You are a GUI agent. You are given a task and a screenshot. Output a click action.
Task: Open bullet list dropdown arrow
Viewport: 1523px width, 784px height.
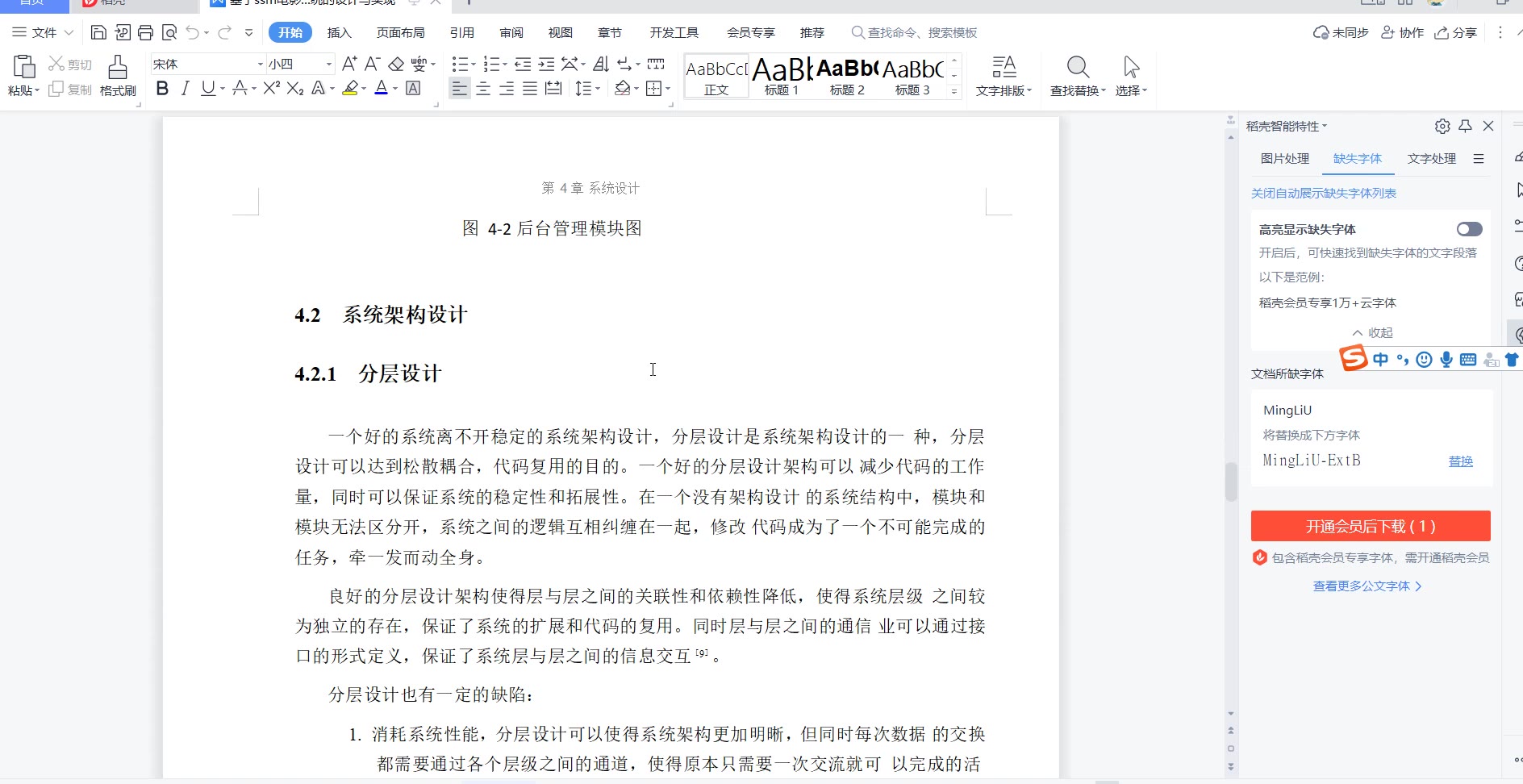click(473, 65)
